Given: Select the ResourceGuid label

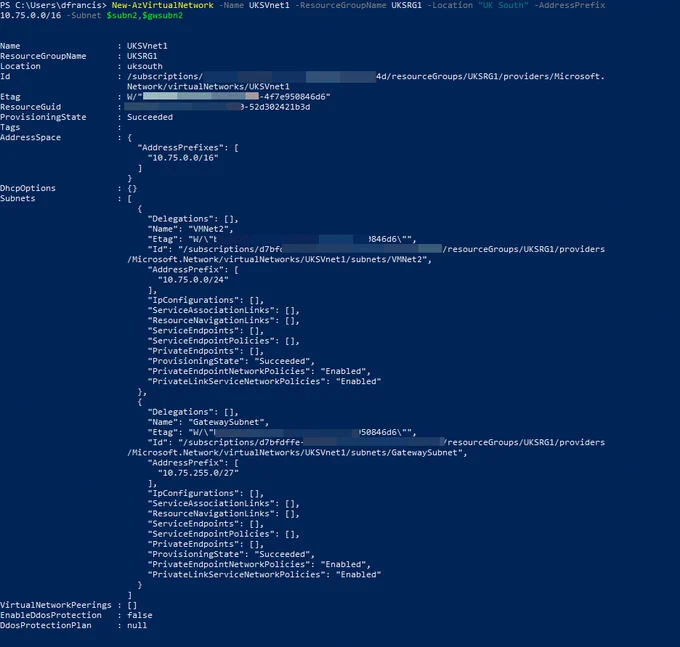Looking at the screenshot, I should [x=30, y=107].
